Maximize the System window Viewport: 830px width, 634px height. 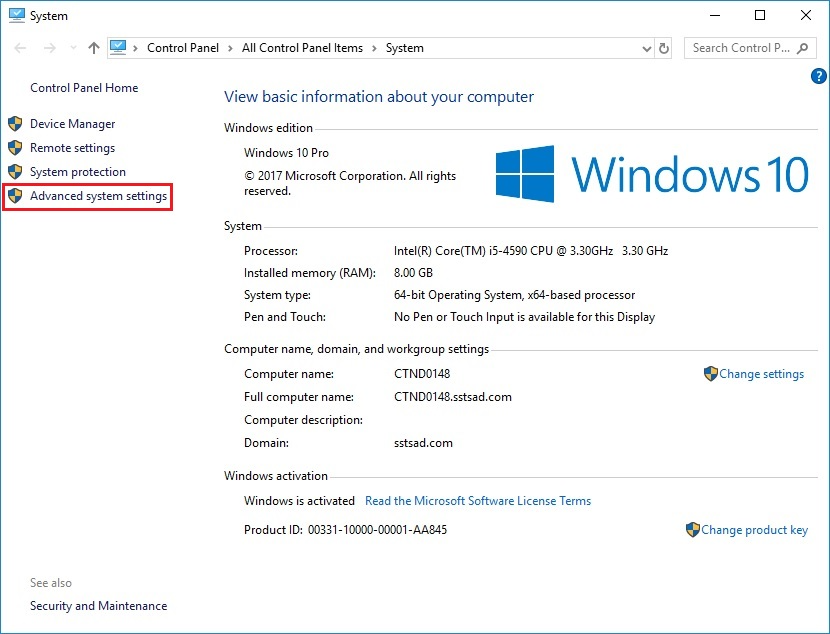(760, 15)
